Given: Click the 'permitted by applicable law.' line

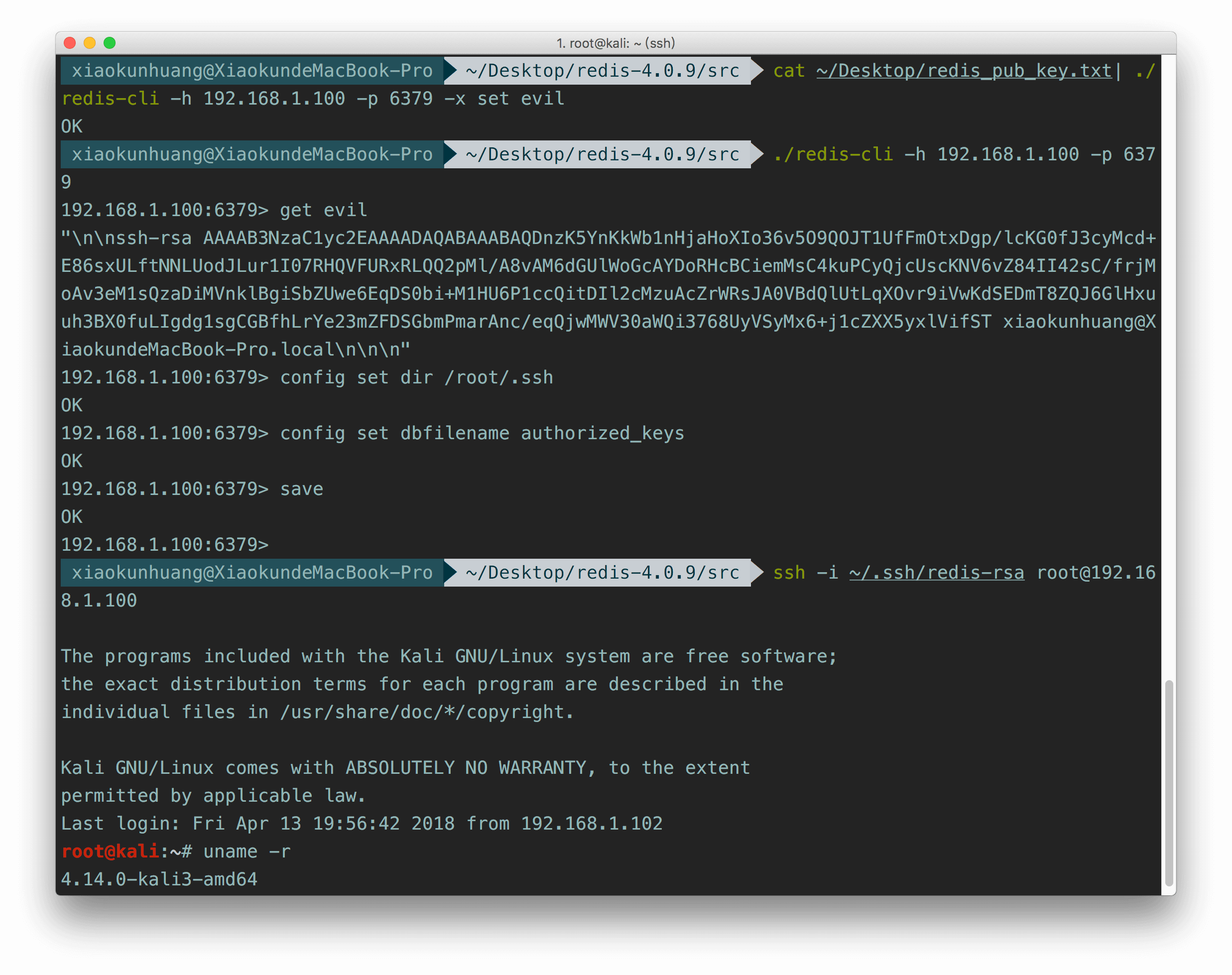Looking at the screenshot, I should pyautogui.click(x=213, y=795).
